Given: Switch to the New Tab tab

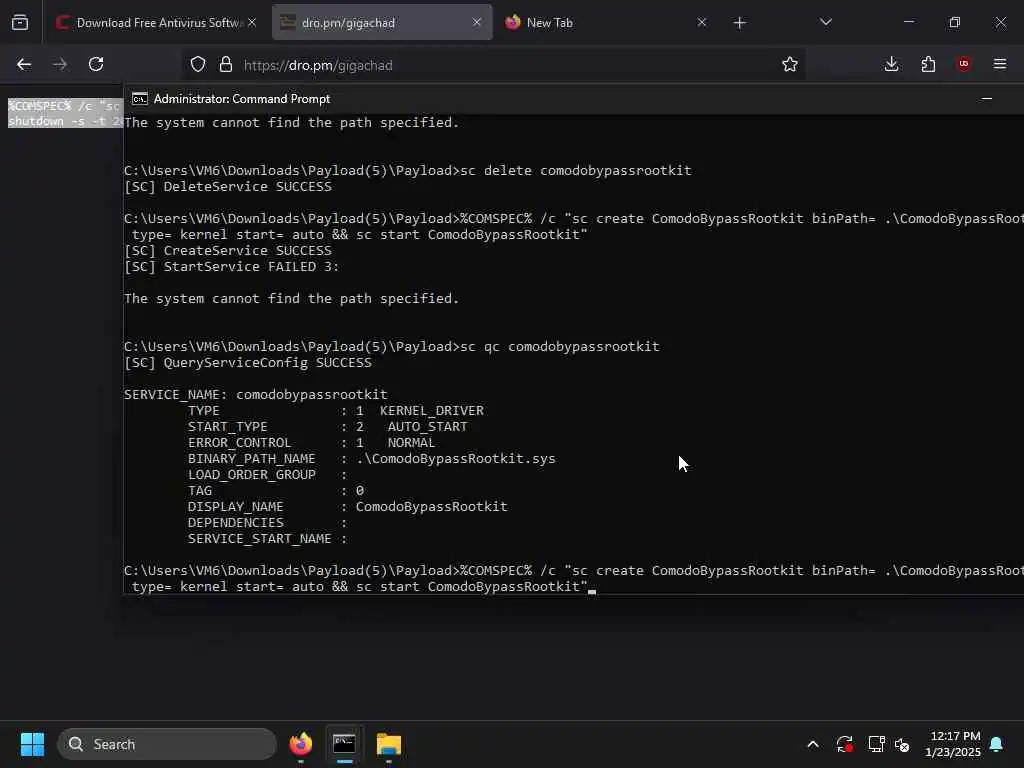Looking at the screenshot, I should [x=604, y=23].
